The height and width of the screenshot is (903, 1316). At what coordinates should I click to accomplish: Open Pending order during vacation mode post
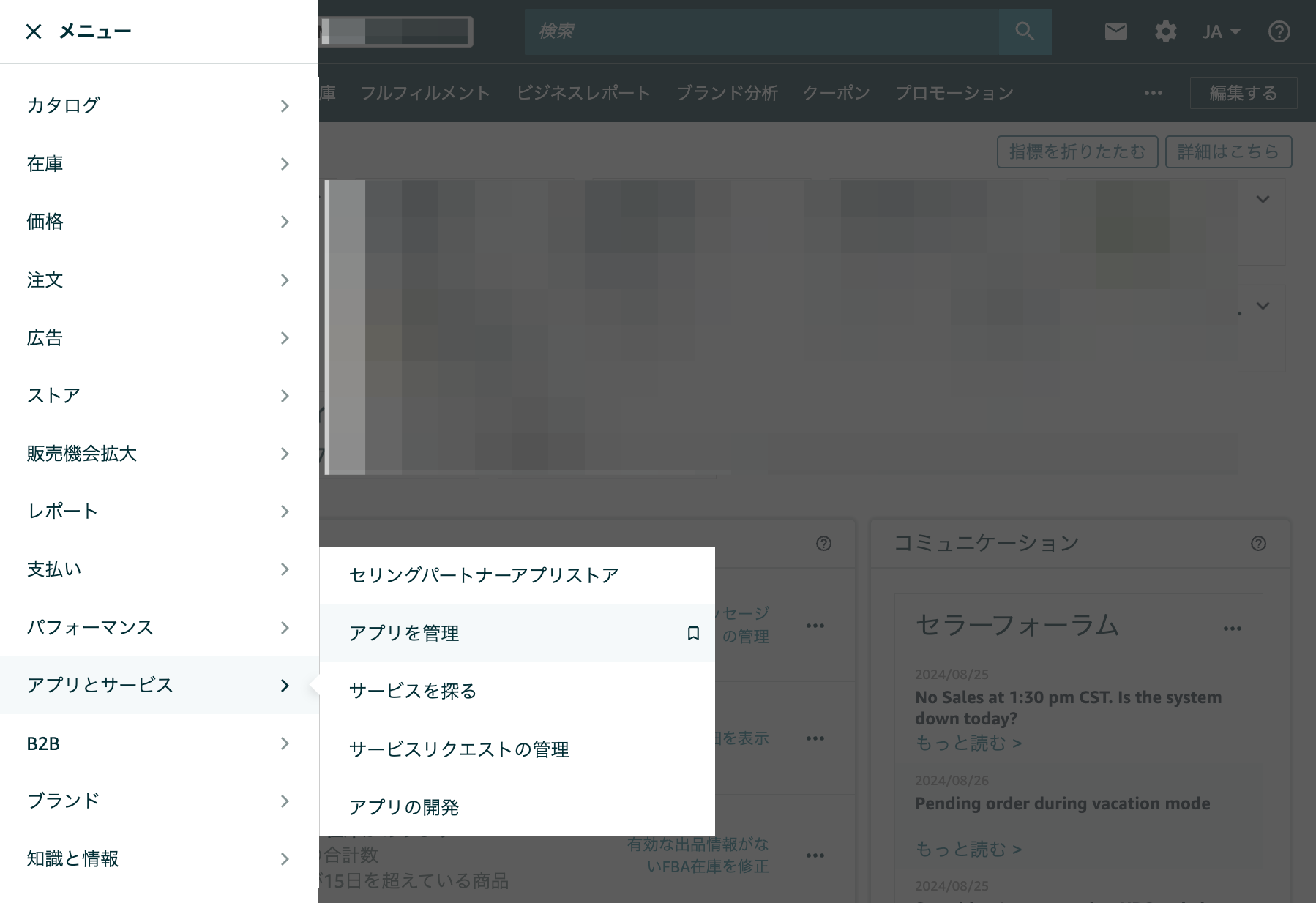pos(1062,803)
